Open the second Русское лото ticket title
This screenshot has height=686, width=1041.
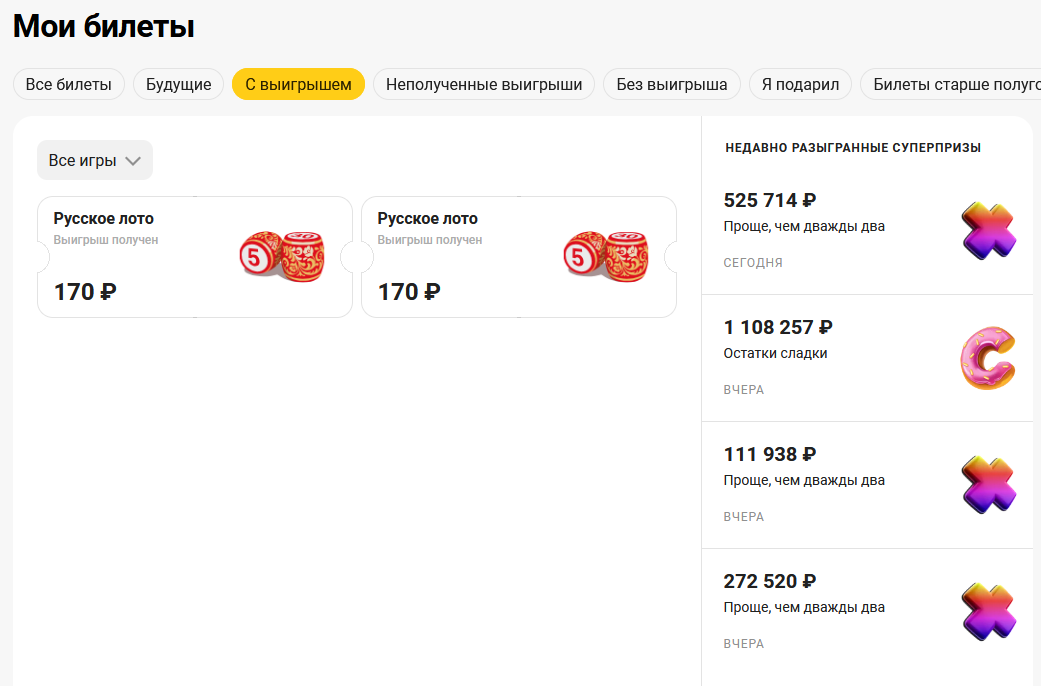pos(428,219)
